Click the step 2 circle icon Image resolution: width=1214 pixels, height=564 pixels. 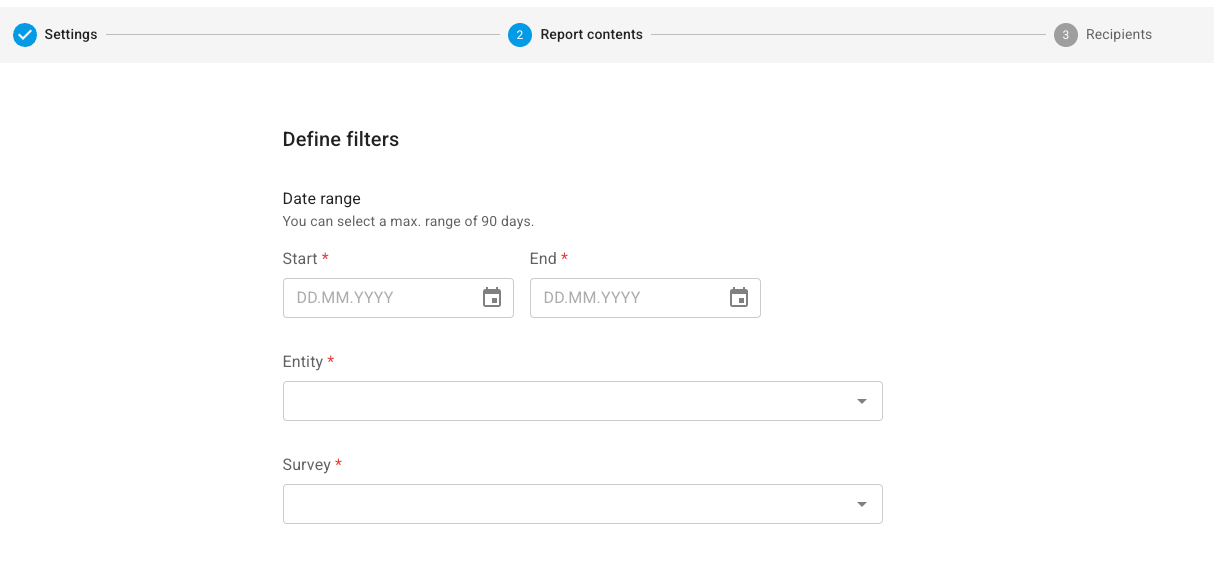point(519,35)
